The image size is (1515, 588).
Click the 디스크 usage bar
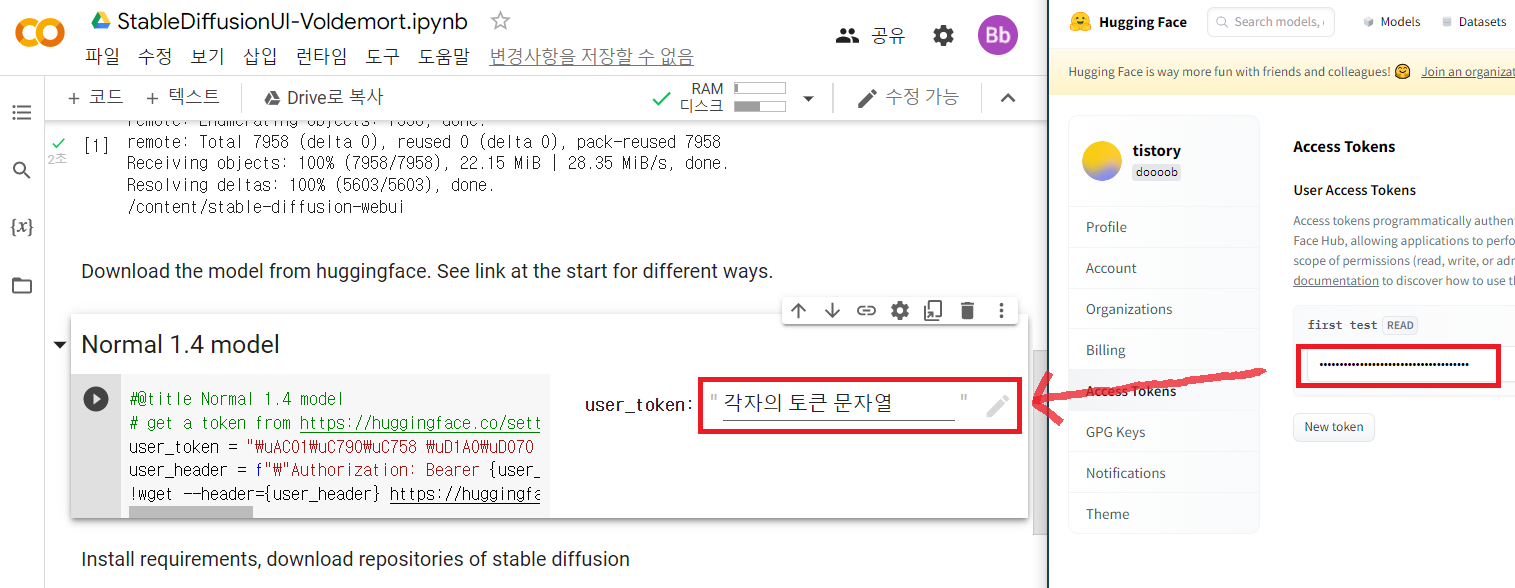coord(760,105)
